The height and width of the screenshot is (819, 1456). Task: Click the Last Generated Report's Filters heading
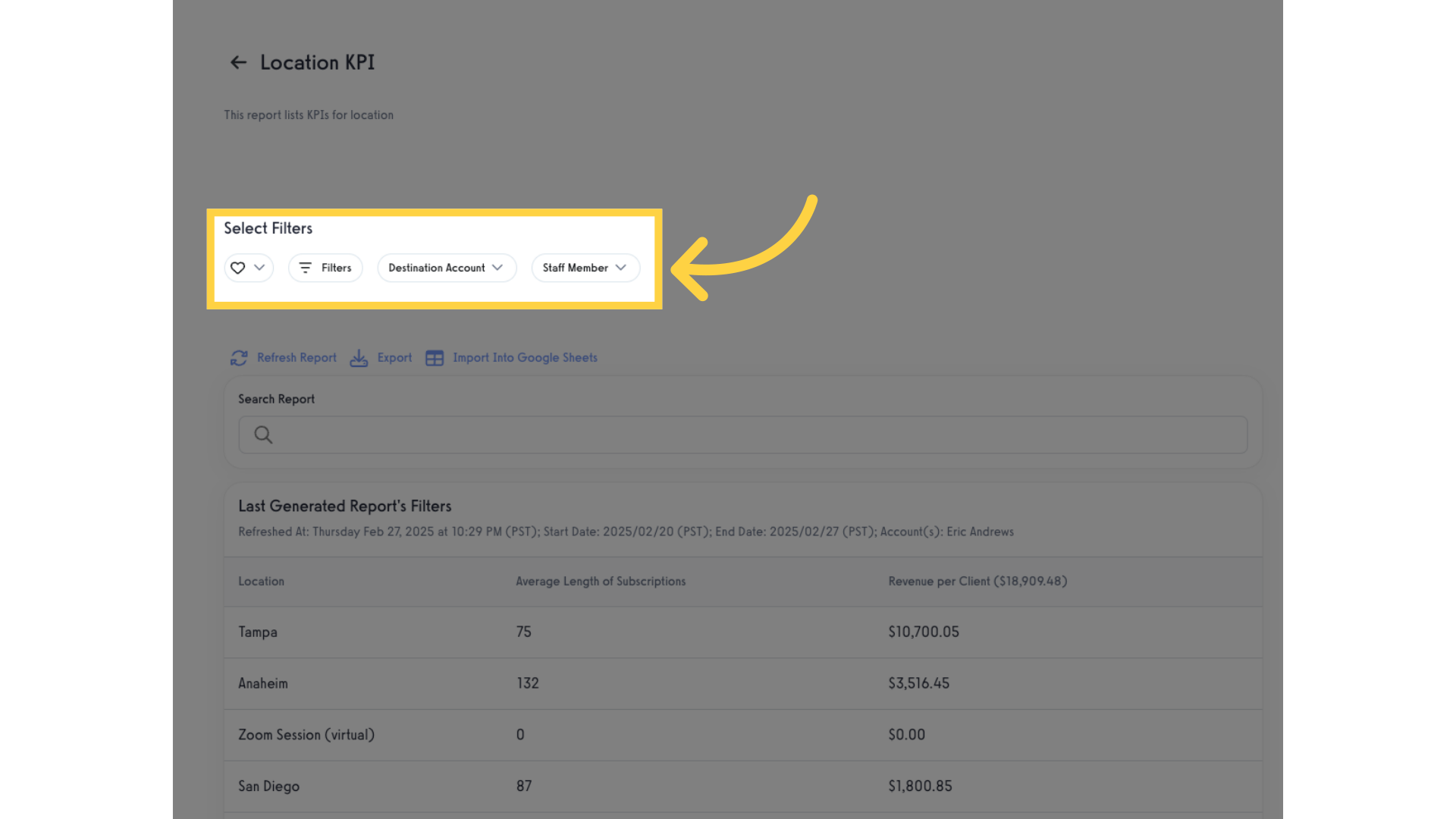coord(345,506)
